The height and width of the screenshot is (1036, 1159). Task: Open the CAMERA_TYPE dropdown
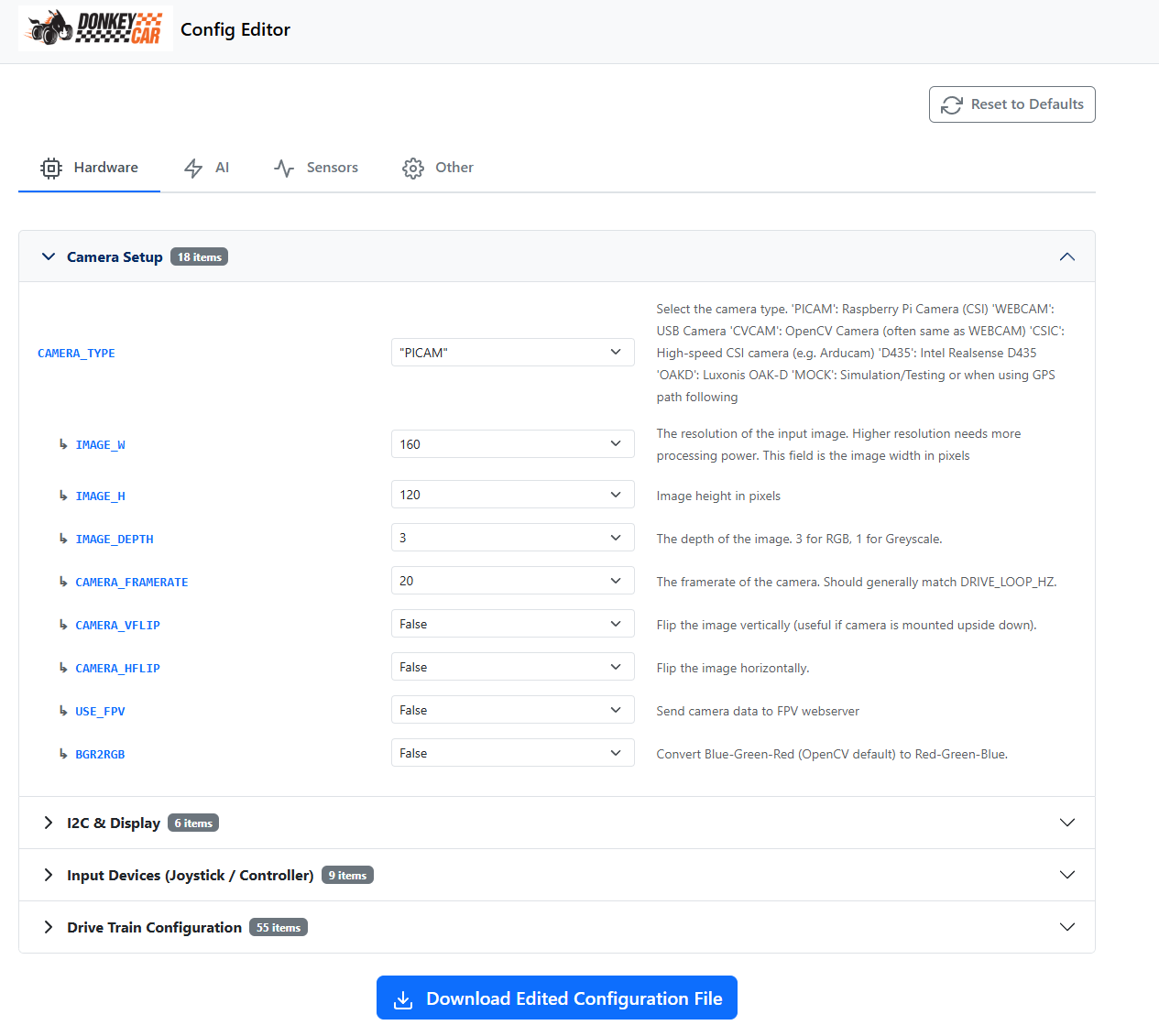(512, 352)
